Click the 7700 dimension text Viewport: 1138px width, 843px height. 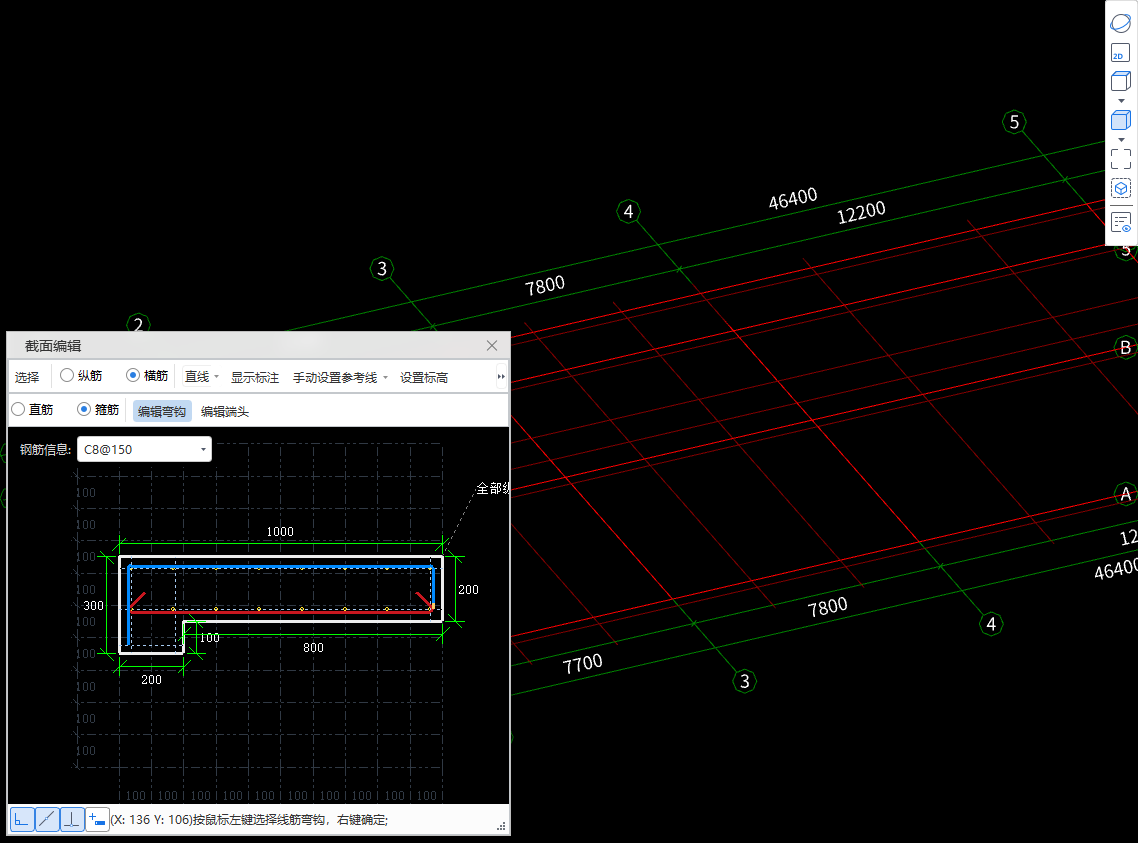(583, 663)
